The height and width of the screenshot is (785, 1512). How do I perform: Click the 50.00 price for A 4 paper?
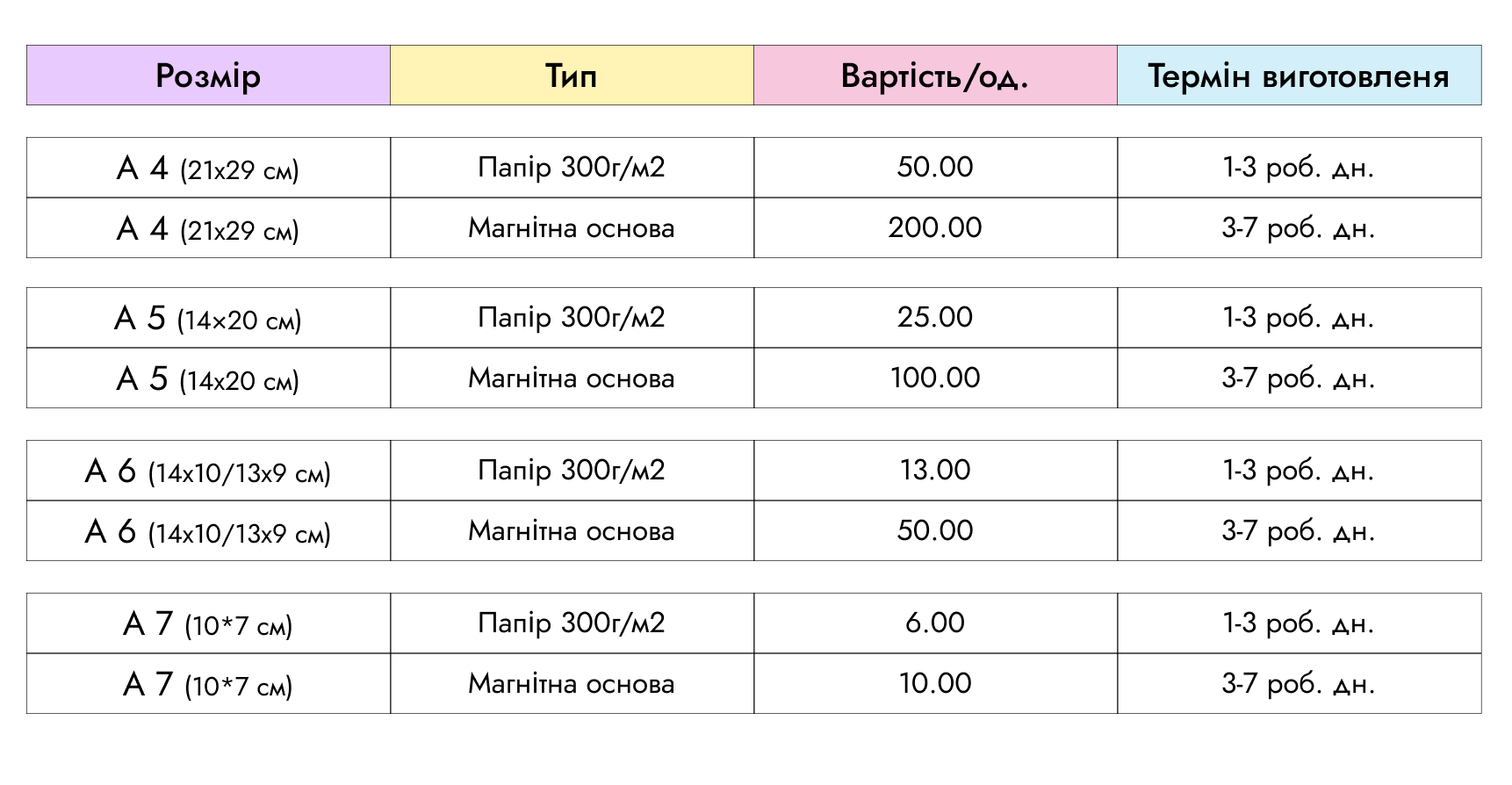[935, 168]
